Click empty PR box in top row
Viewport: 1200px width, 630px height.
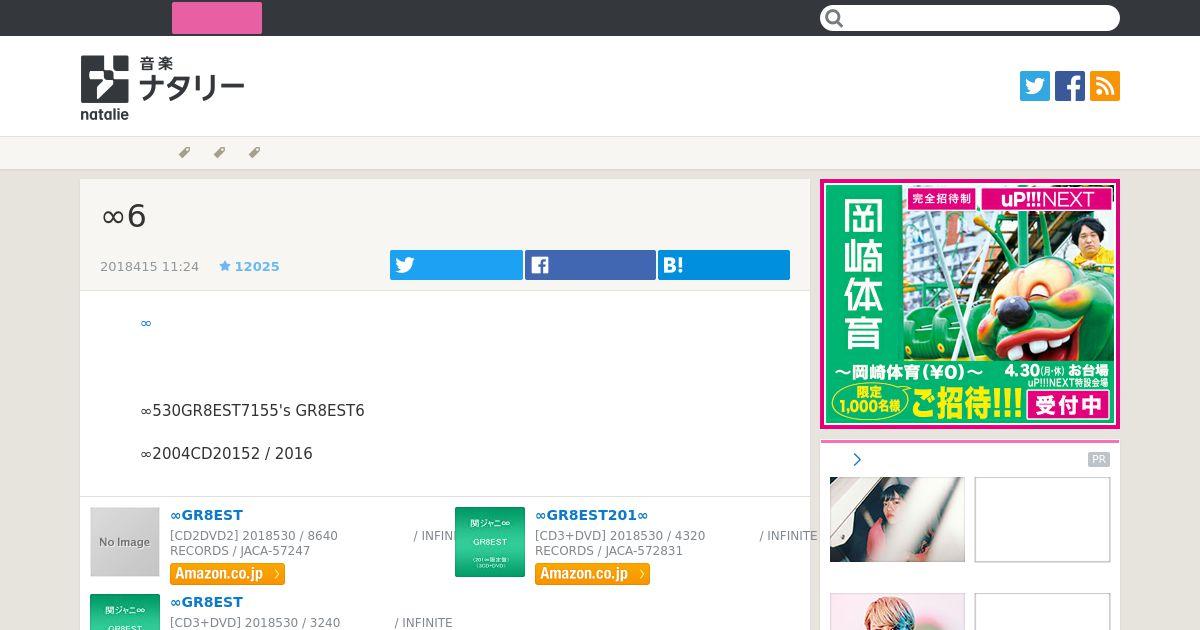(x=1042, y=519)
